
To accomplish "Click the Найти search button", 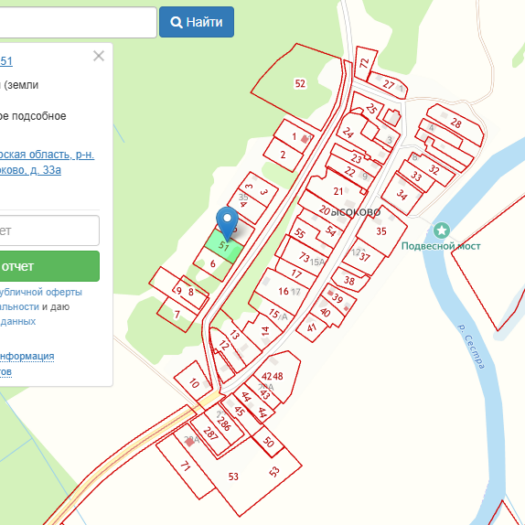I will pos(196,22).
